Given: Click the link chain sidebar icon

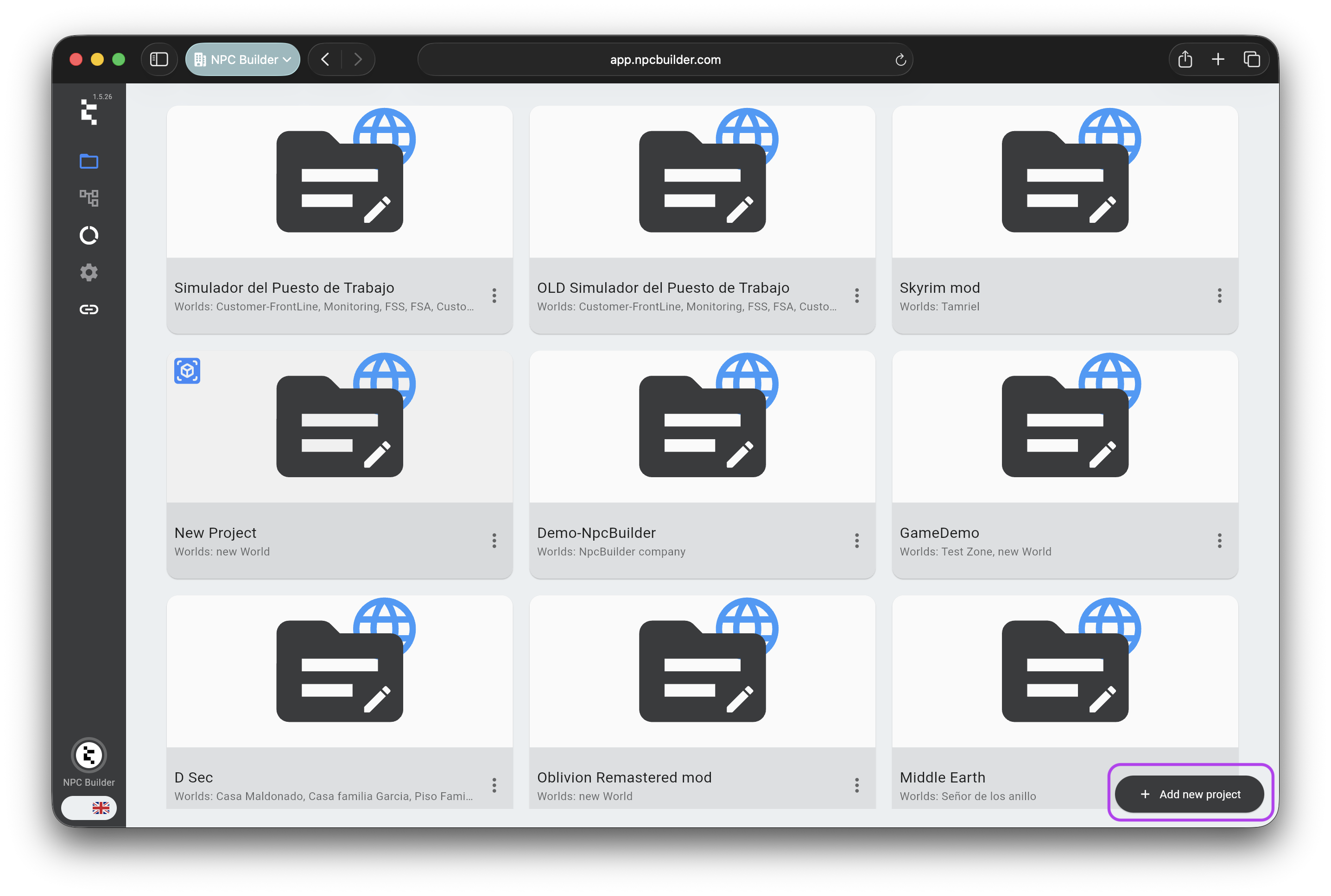Looking at the screenshot, I should point(89,310).
